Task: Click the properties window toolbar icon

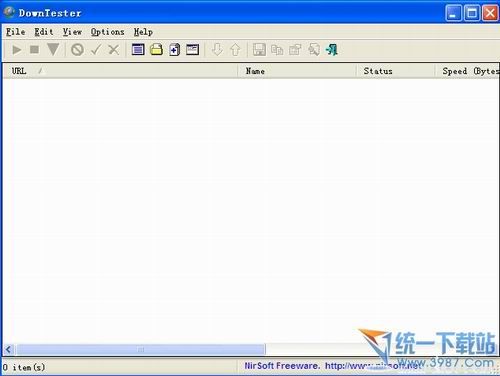Action: coord(192,50)
